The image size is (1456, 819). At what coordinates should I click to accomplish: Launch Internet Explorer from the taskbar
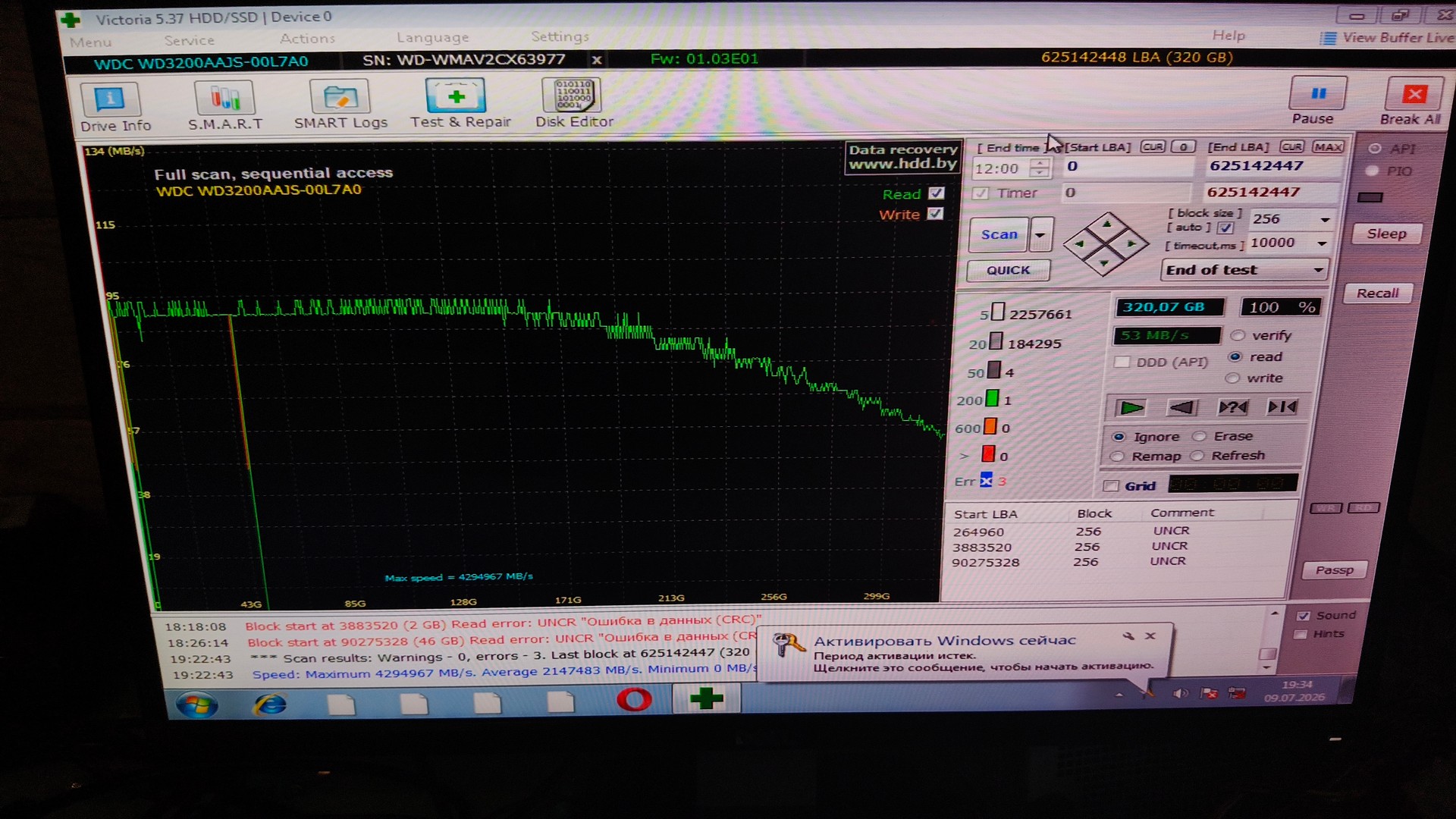[270, 704]
